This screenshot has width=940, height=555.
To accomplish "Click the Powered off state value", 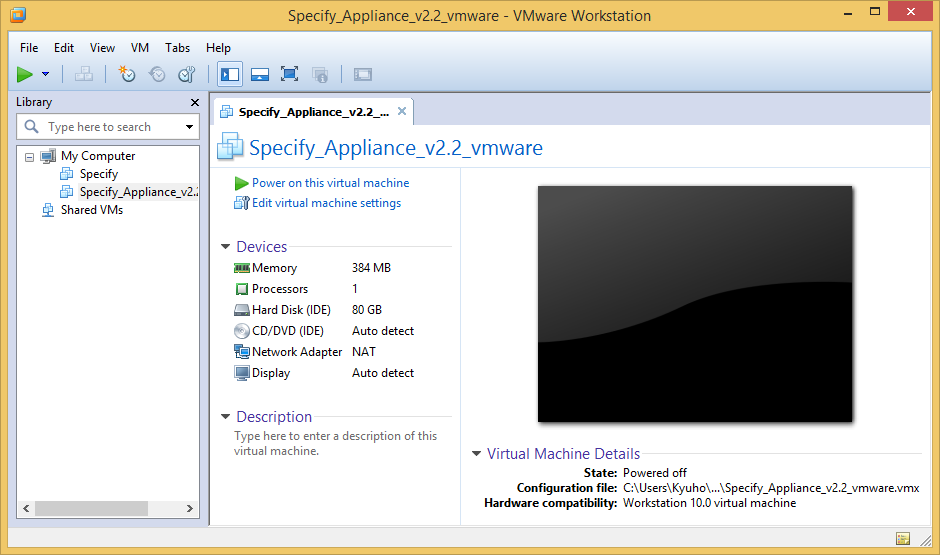I will [x=655, y=473].
